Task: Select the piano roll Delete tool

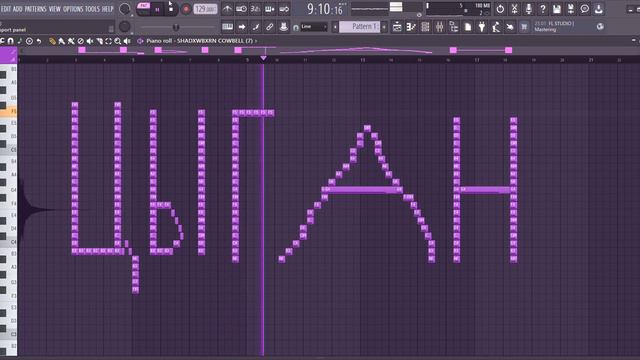Action: click(x=80, y=41)
